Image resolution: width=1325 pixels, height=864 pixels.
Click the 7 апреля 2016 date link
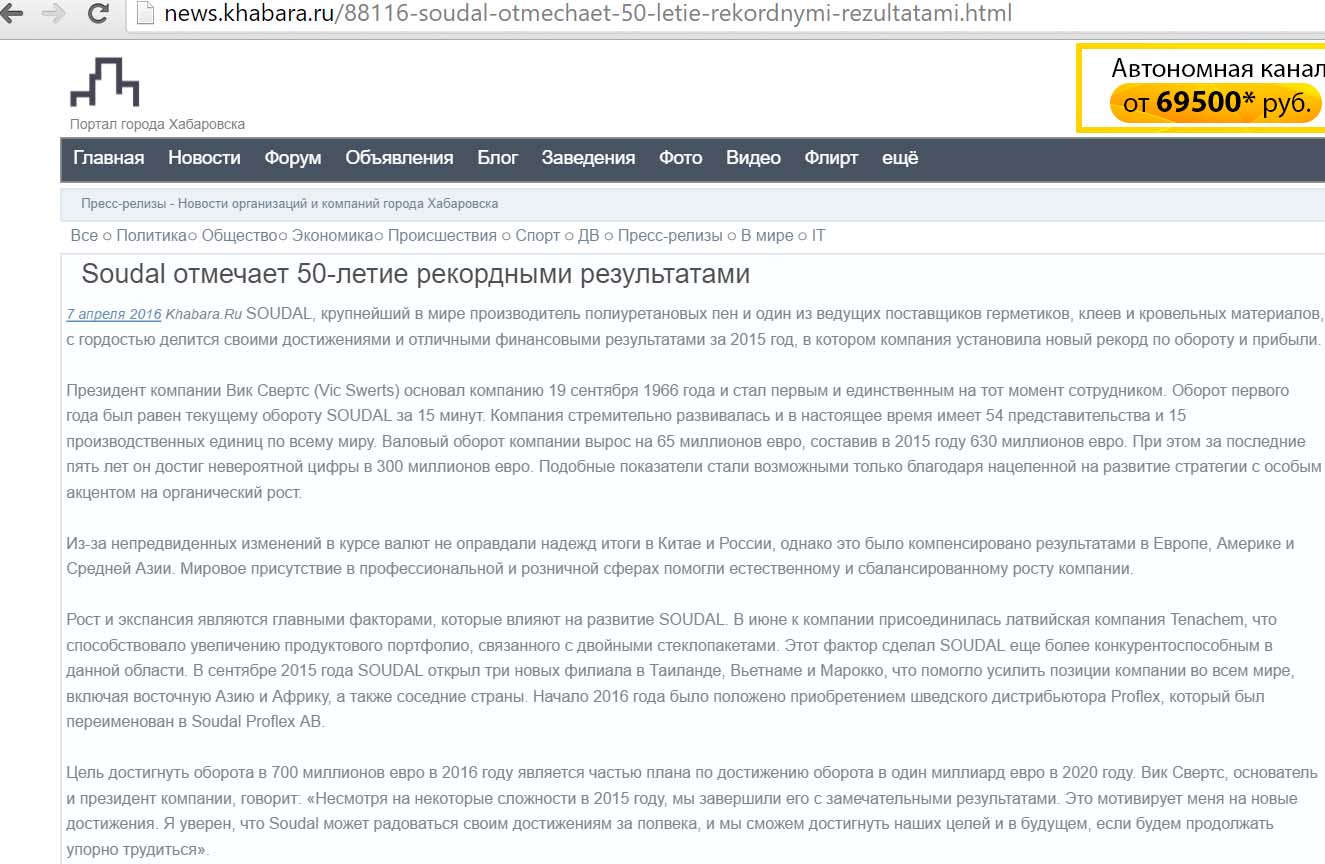(x=114, y=314)
